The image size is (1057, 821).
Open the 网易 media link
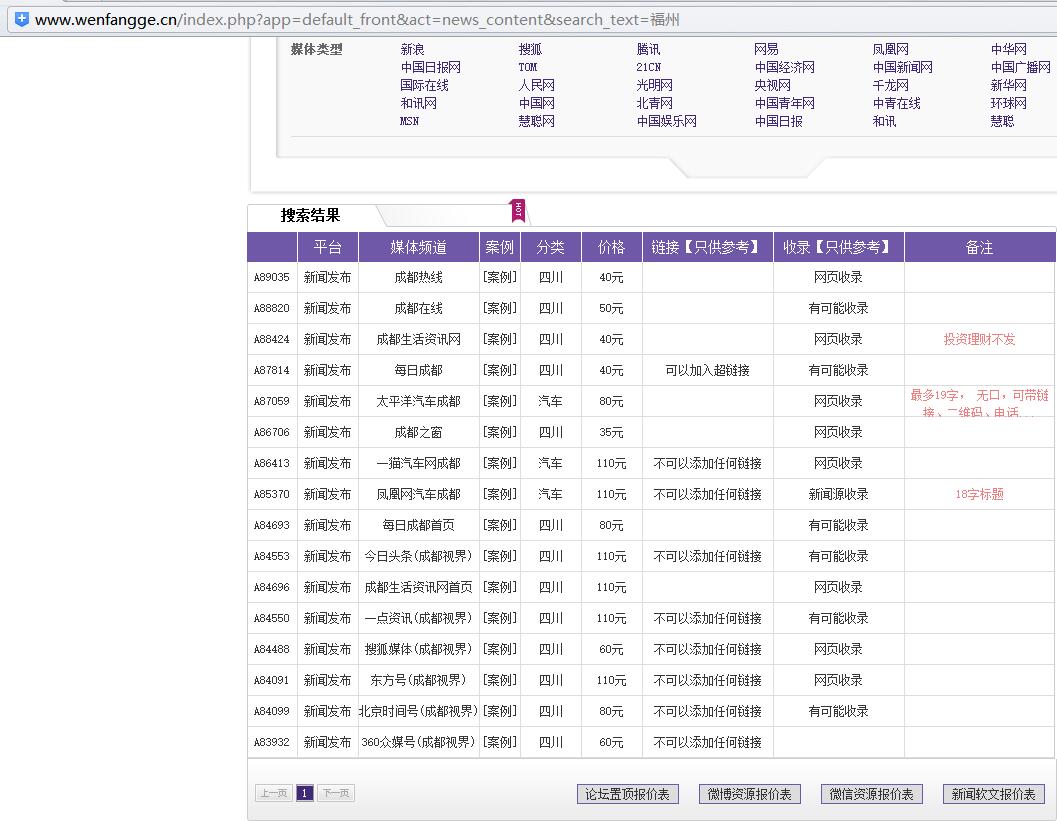click(766, 49)
